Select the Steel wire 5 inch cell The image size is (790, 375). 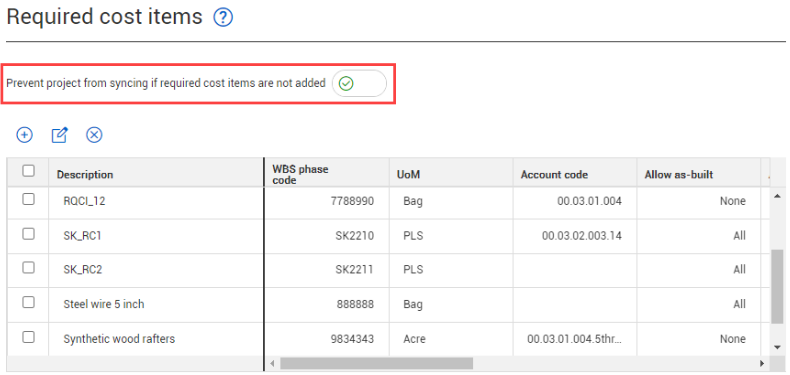156,304
